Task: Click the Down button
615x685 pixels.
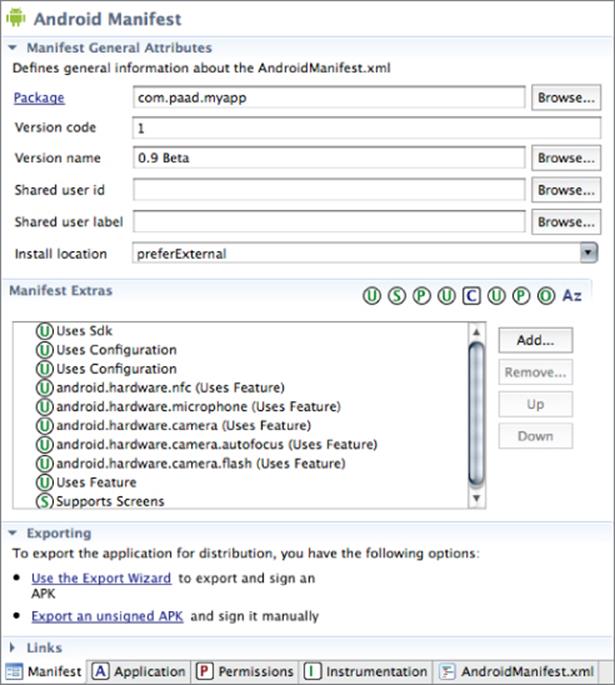Action: 536,436
